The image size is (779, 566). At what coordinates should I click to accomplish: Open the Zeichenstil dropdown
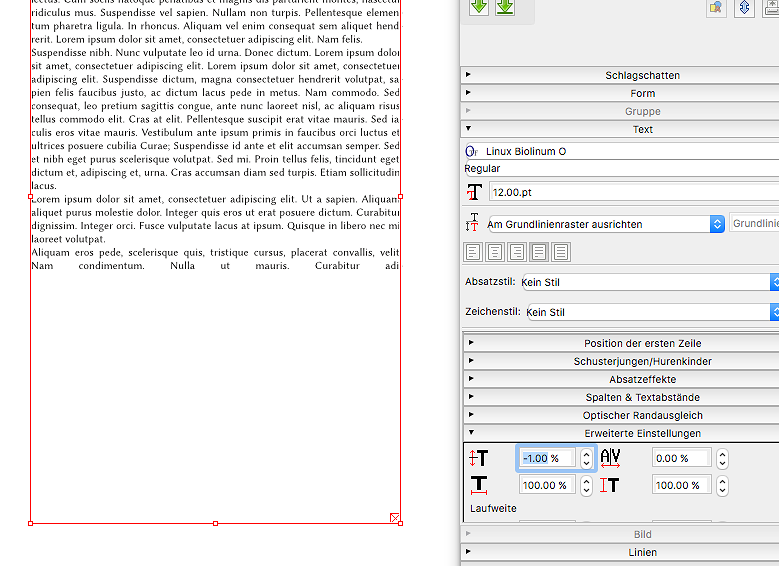pyautogui.click(x=650, y=313)
